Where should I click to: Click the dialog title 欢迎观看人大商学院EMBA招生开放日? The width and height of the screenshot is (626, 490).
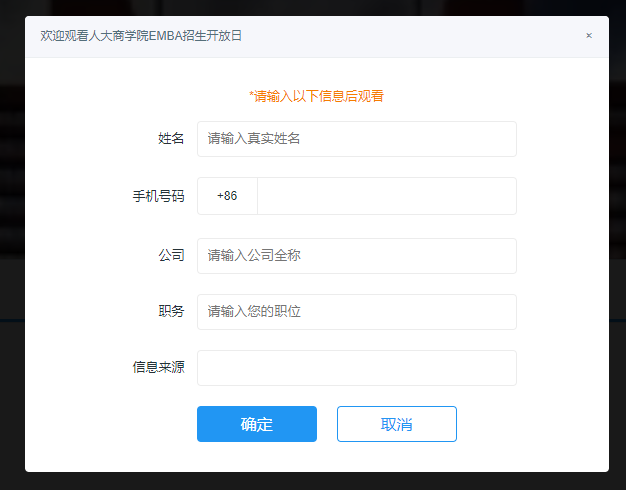[x=141, y=36]
